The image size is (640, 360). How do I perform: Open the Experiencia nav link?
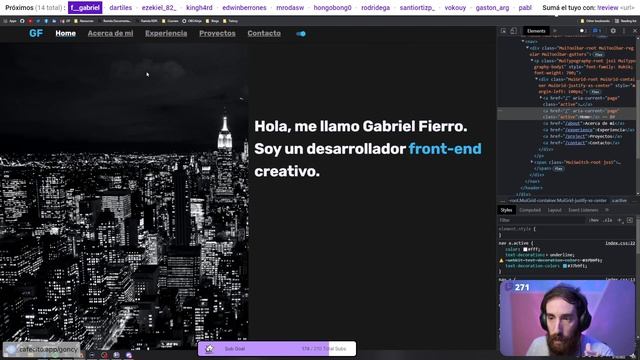tap(166, 33)
